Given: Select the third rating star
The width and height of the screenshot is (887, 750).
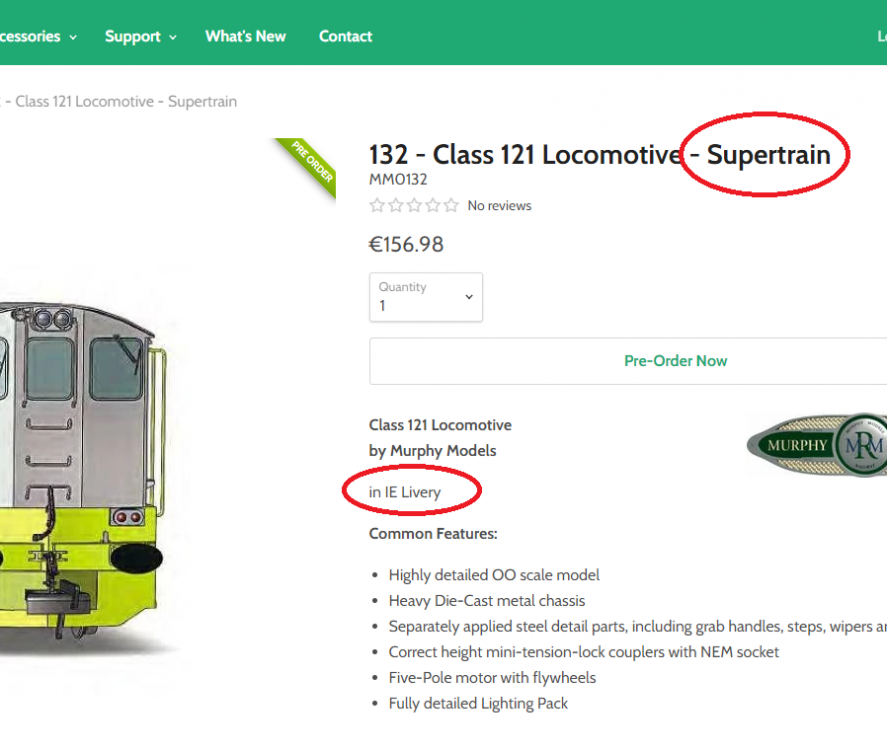Looking at the screenshot, I should [x=414, y=206].
